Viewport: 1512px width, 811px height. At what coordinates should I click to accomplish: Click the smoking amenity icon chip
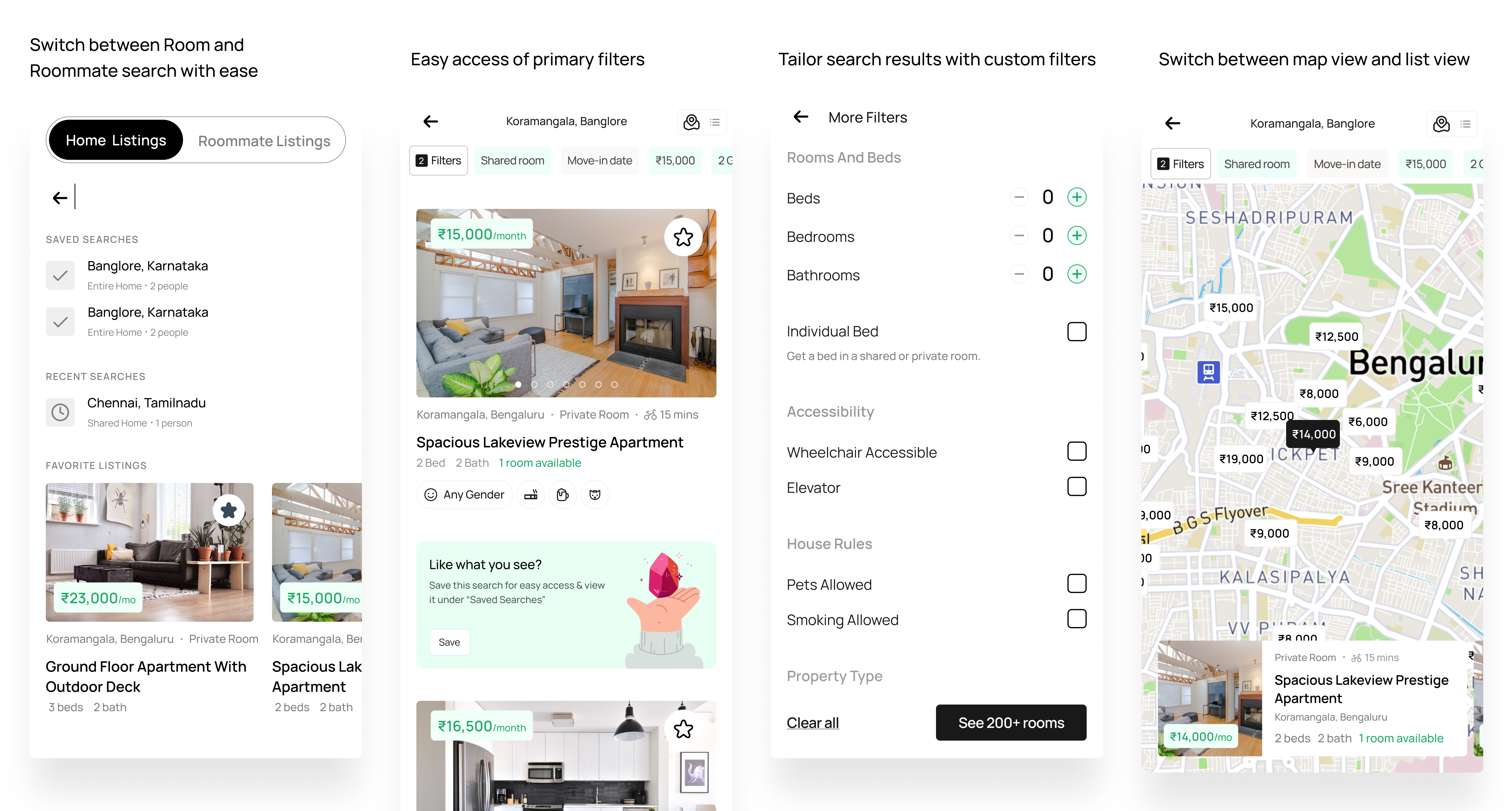tap(531, 495)
